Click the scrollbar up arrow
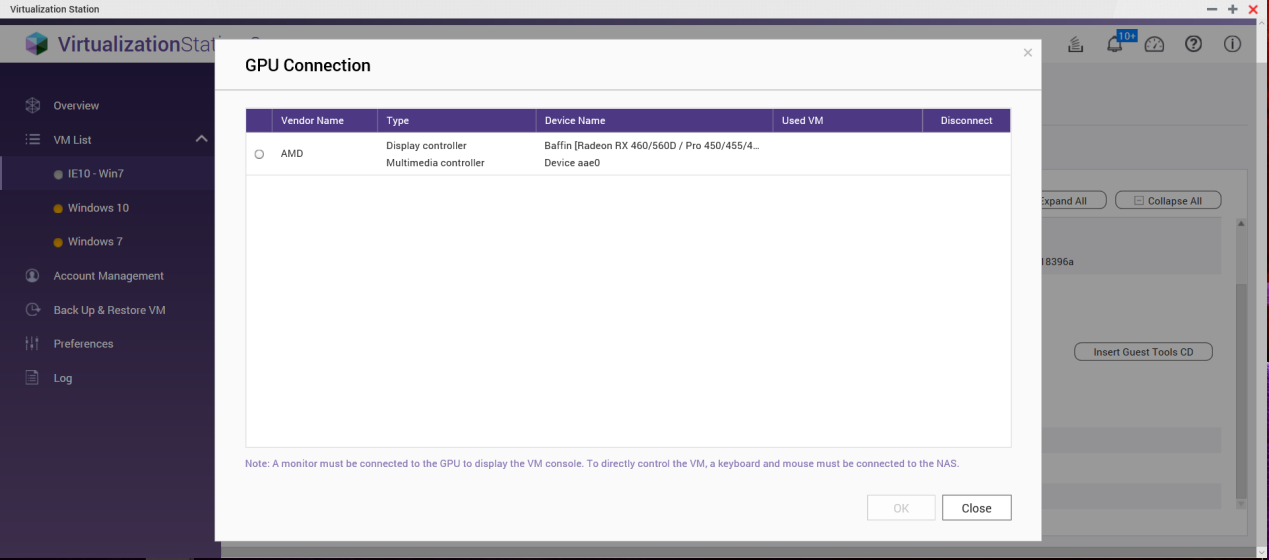1269x560 pixels. click(1241, 224)
